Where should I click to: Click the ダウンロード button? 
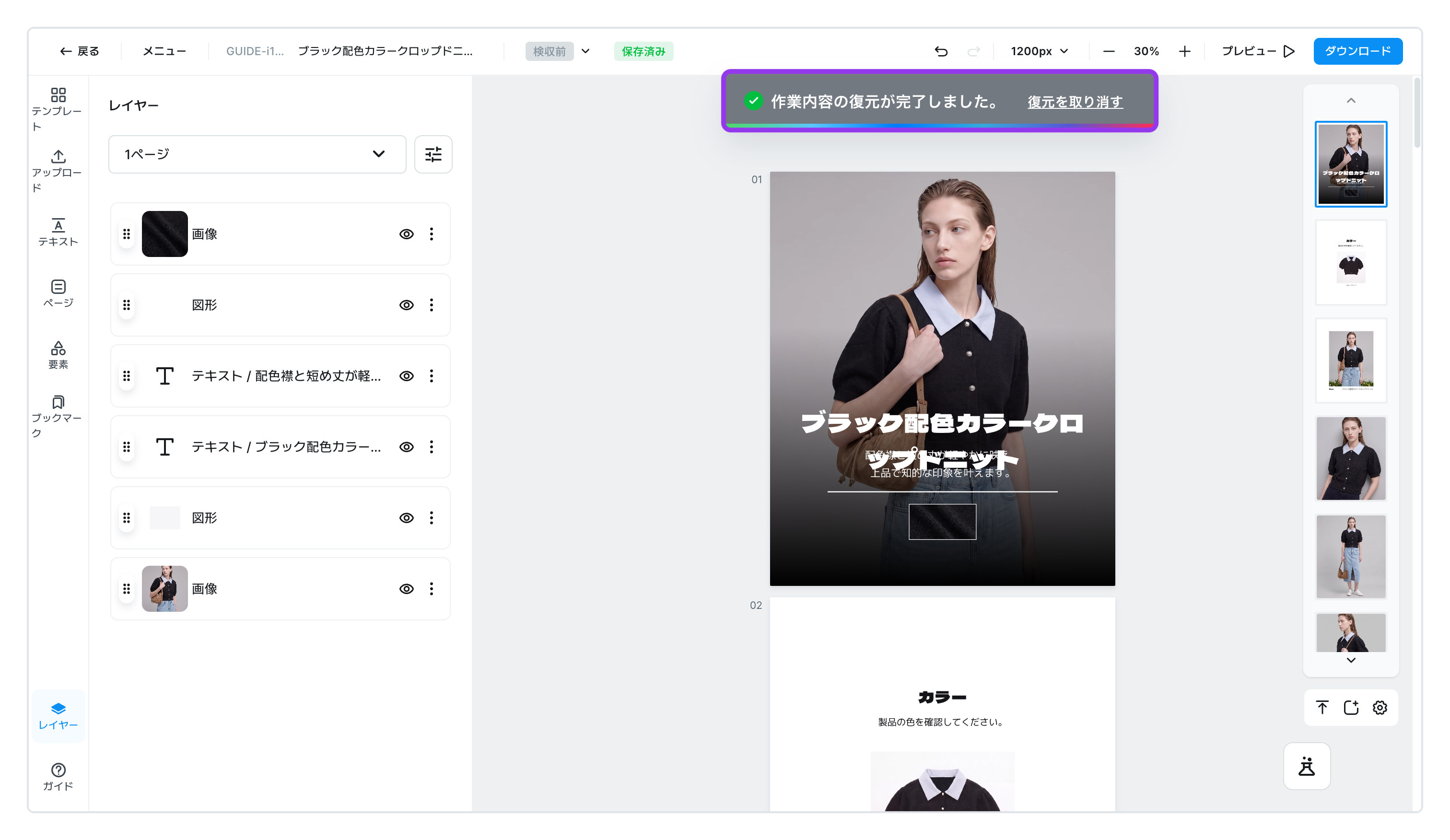pyautogui.click(x=1358, y=51)
